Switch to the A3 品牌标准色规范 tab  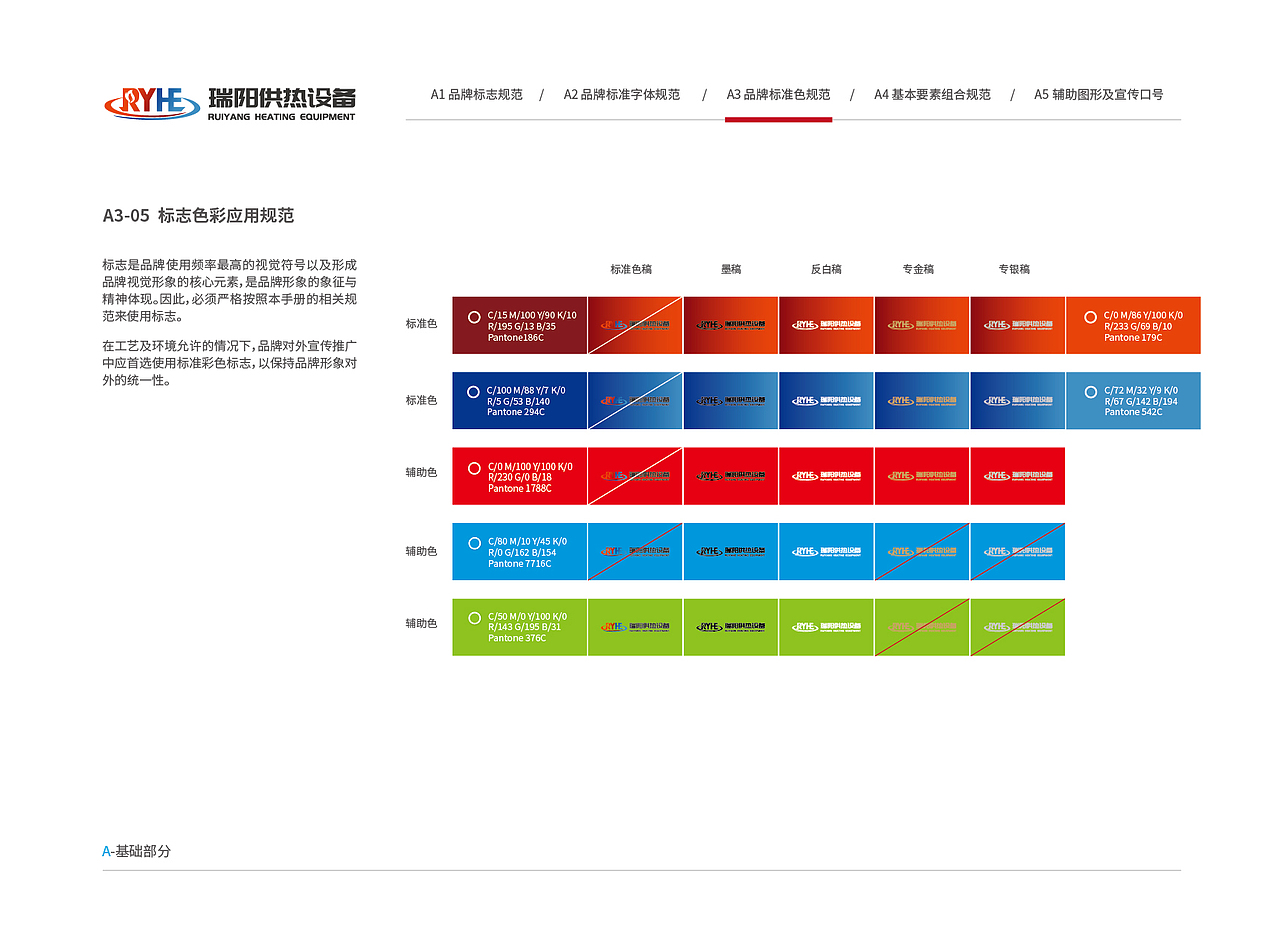pyautogui.click(x=778, y=94)
